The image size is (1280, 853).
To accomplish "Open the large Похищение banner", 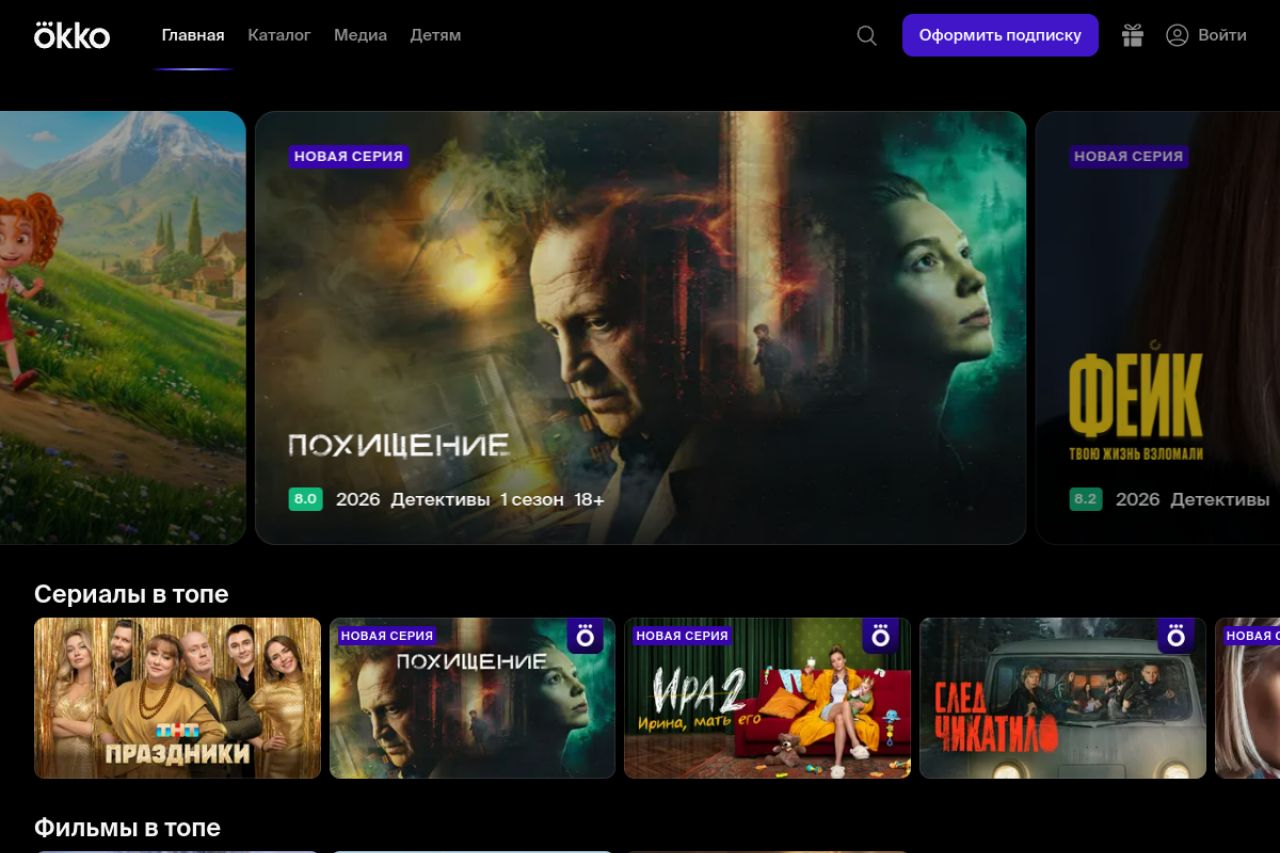I will [640, 328].
